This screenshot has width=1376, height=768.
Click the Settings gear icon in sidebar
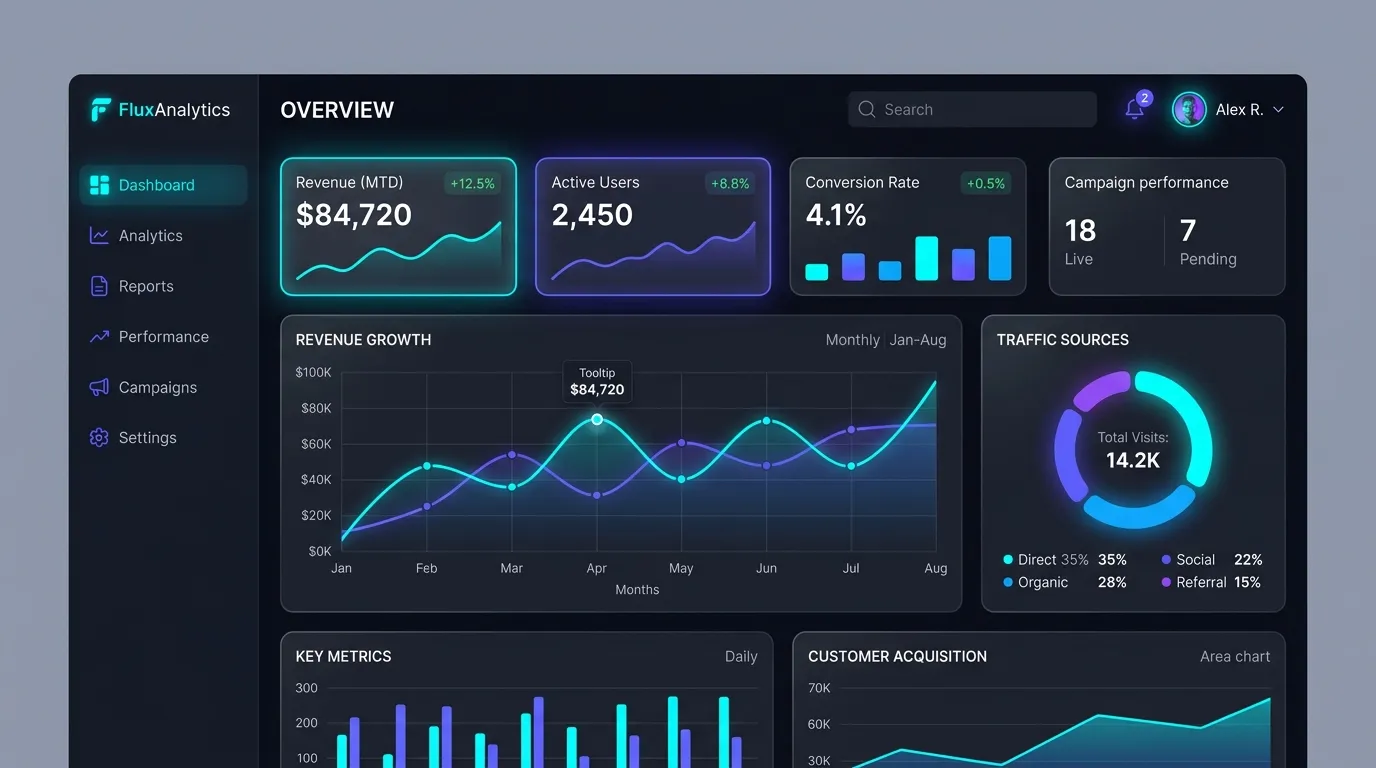tap(99, 438)
